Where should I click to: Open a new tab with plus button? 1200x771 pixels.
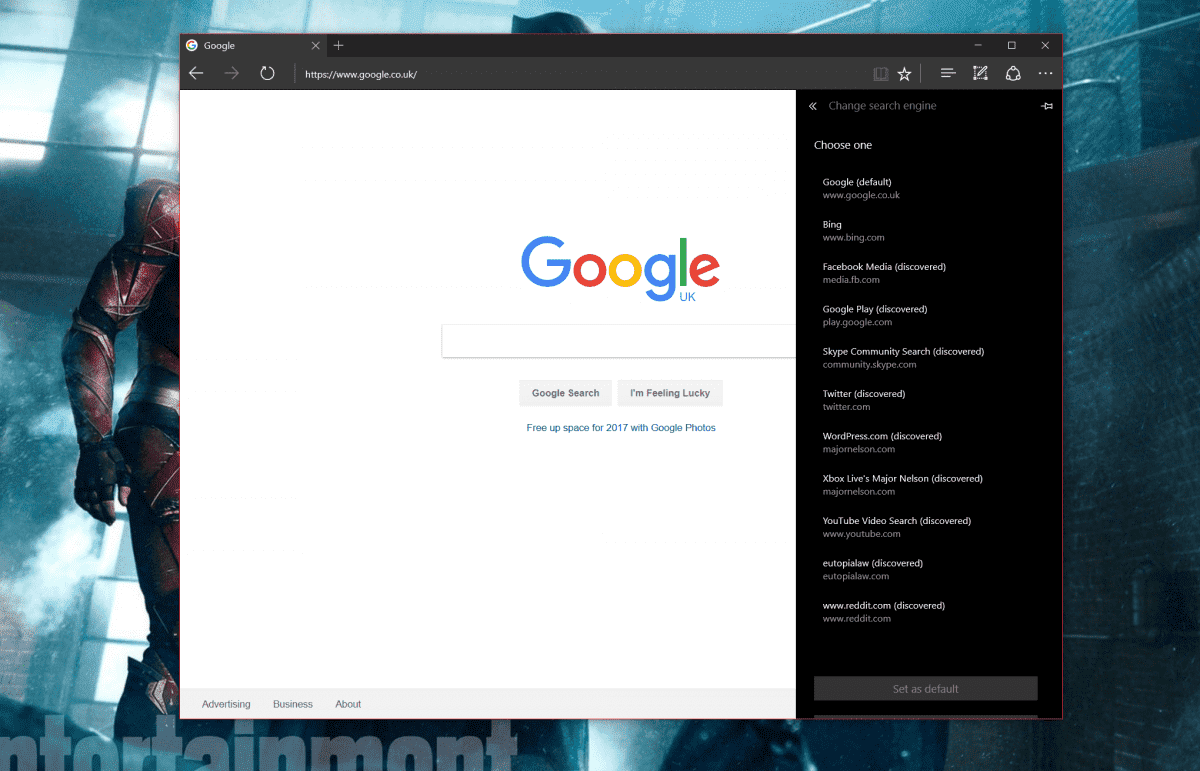click(339, 46)
